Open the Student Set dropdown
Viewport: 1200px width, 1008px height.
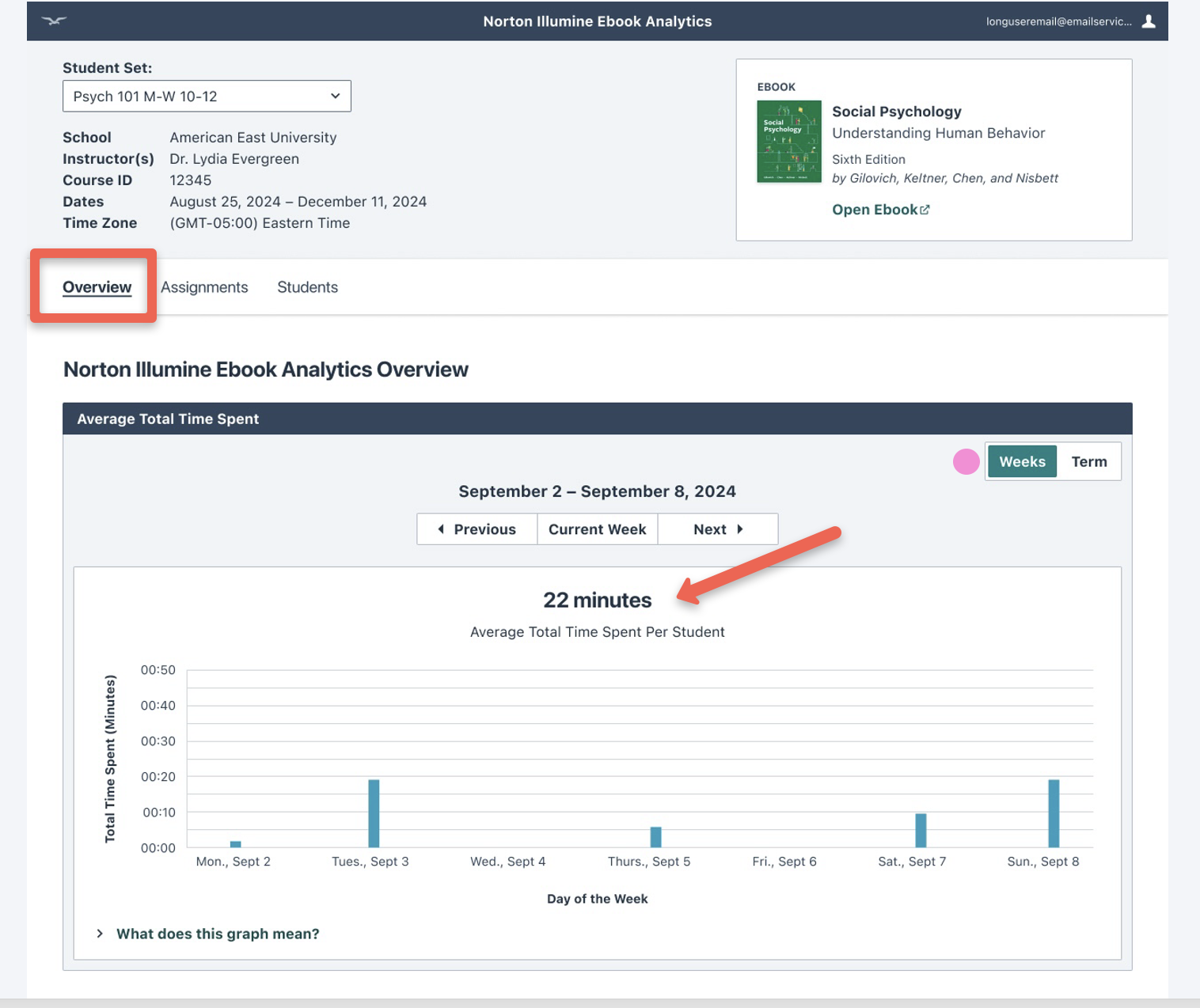(207, 96)
